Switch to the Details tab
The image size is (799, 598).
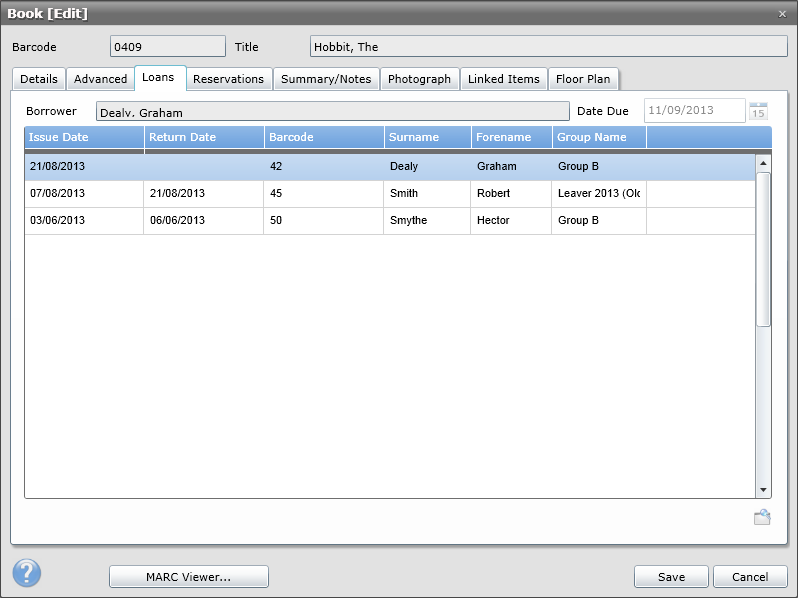(39, 79)
